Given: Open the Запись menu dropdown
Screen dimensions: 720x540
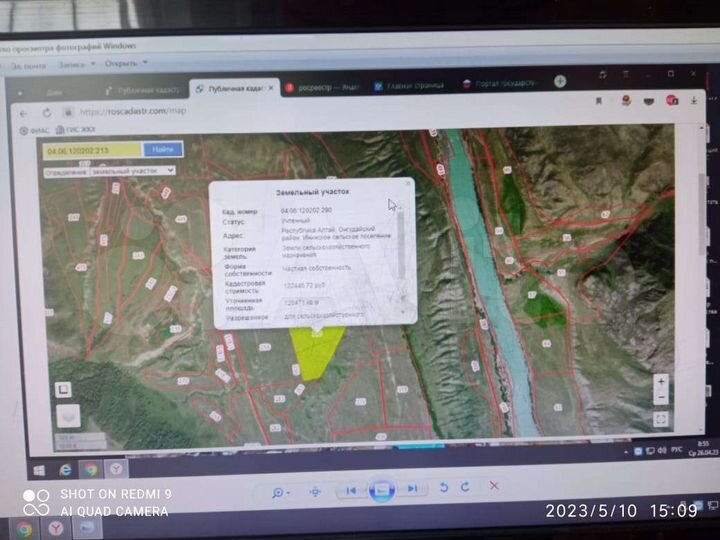Looking at the screenshot, I should [x=75, y=64].
